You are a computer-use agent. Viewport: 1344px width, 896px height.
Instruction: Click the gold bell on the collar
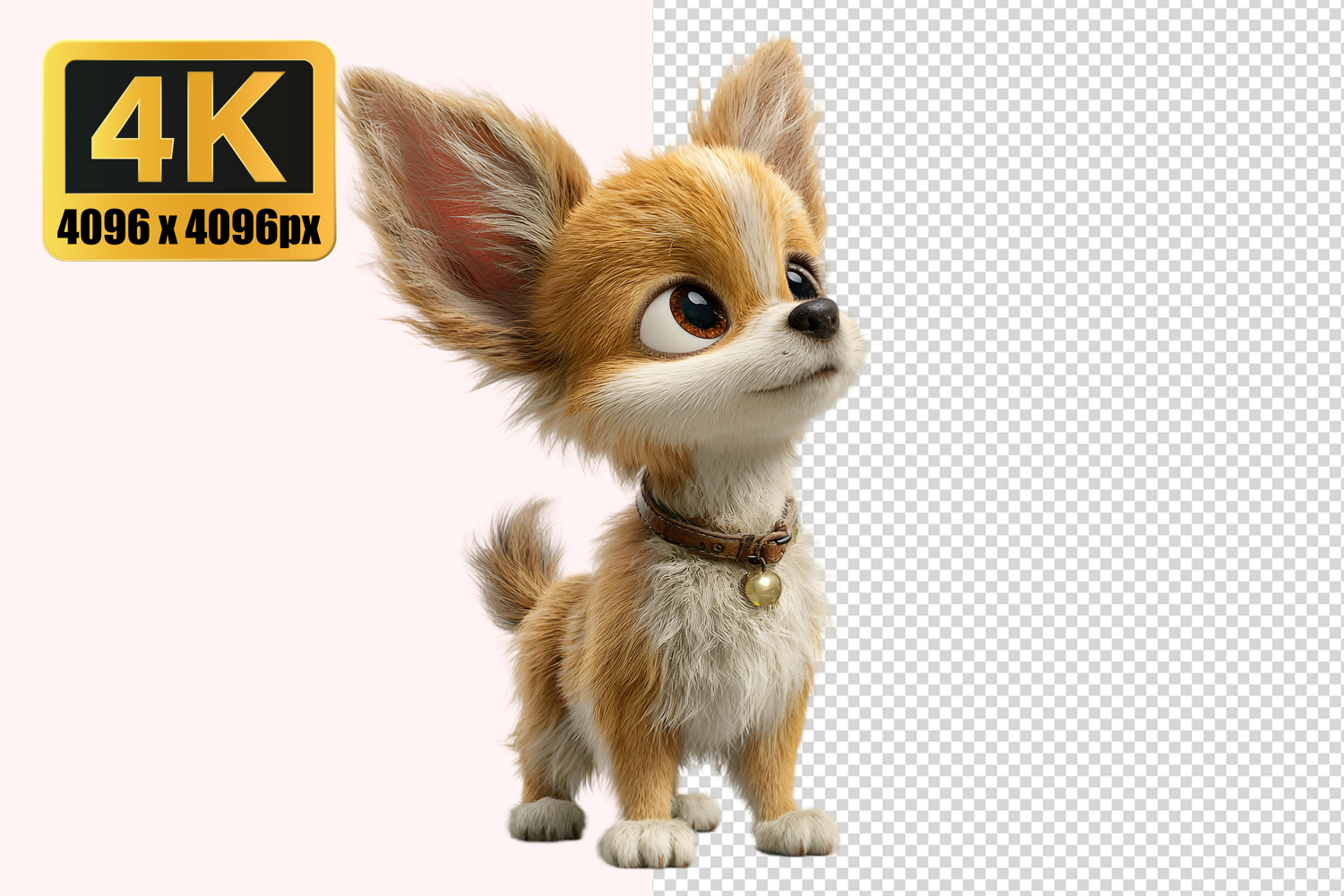tap(762, 588)
